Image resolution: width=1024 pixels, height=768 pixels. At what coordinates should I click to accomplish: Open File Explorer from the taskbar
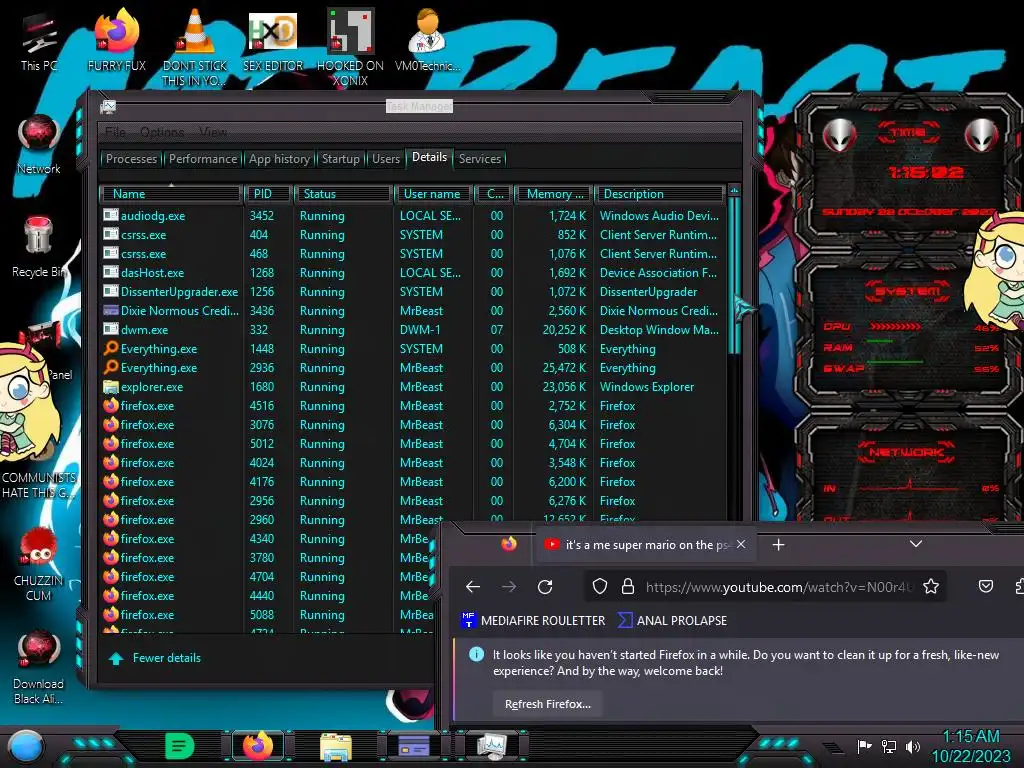coord(336,747)
